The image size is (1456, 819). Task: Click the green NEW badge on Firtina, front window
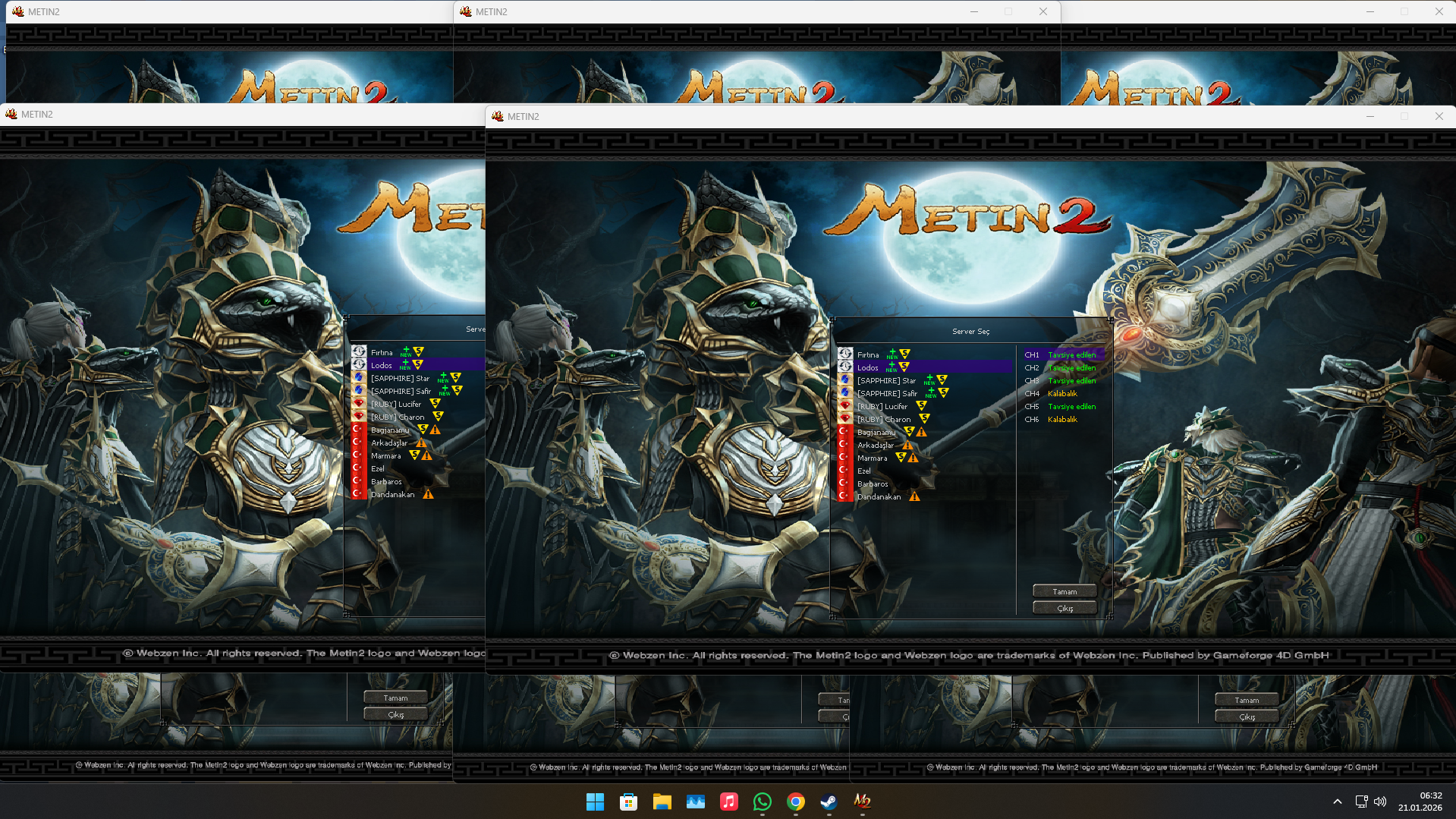pos(892,354)
